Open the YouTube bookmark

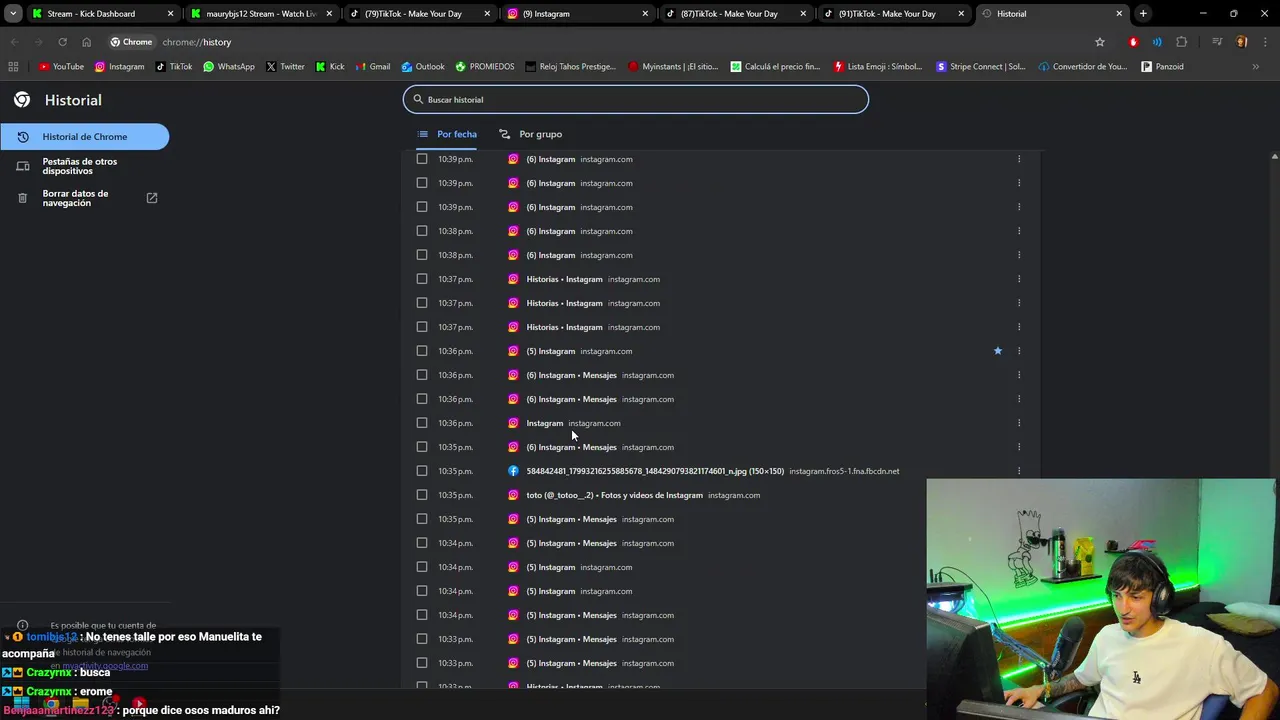[x=61, y=67]
